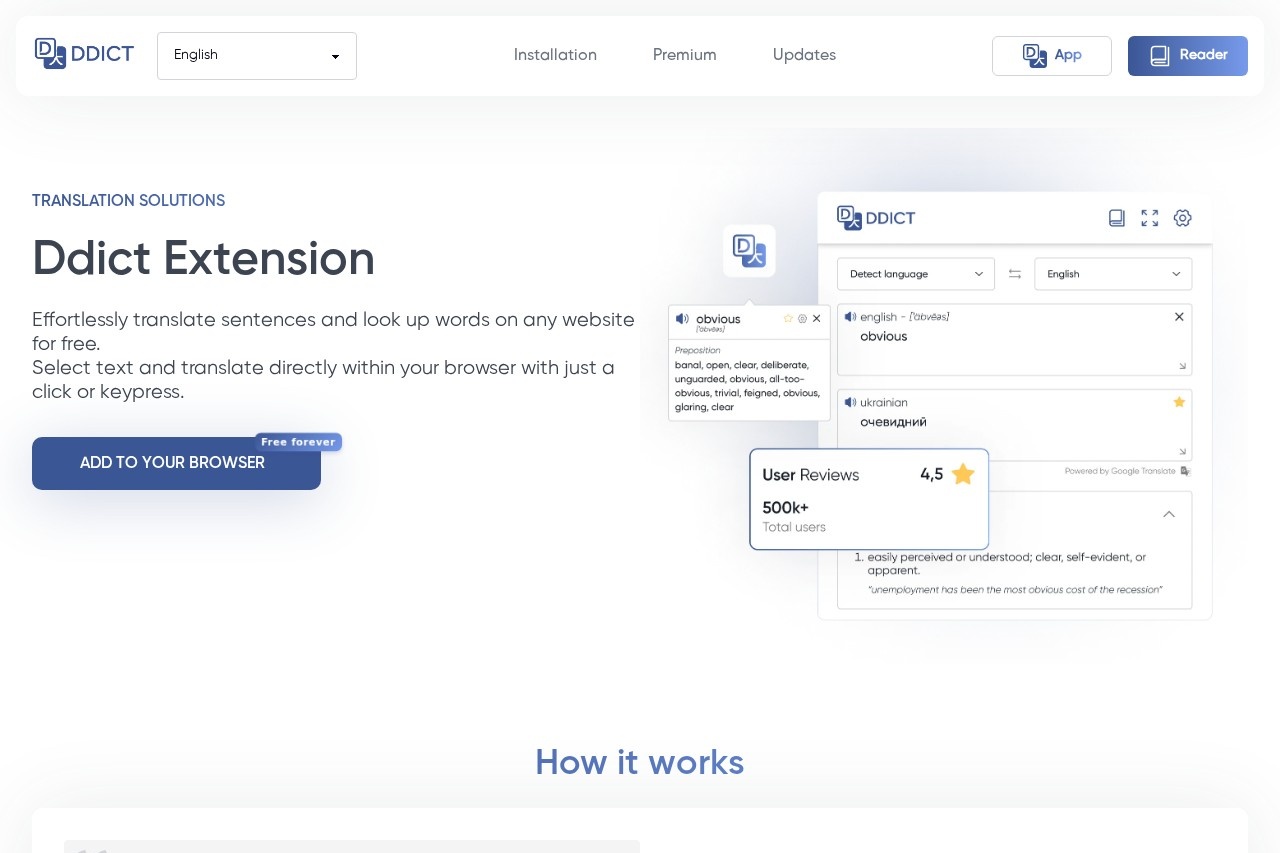Play audio for the english source text

point(850,317)
